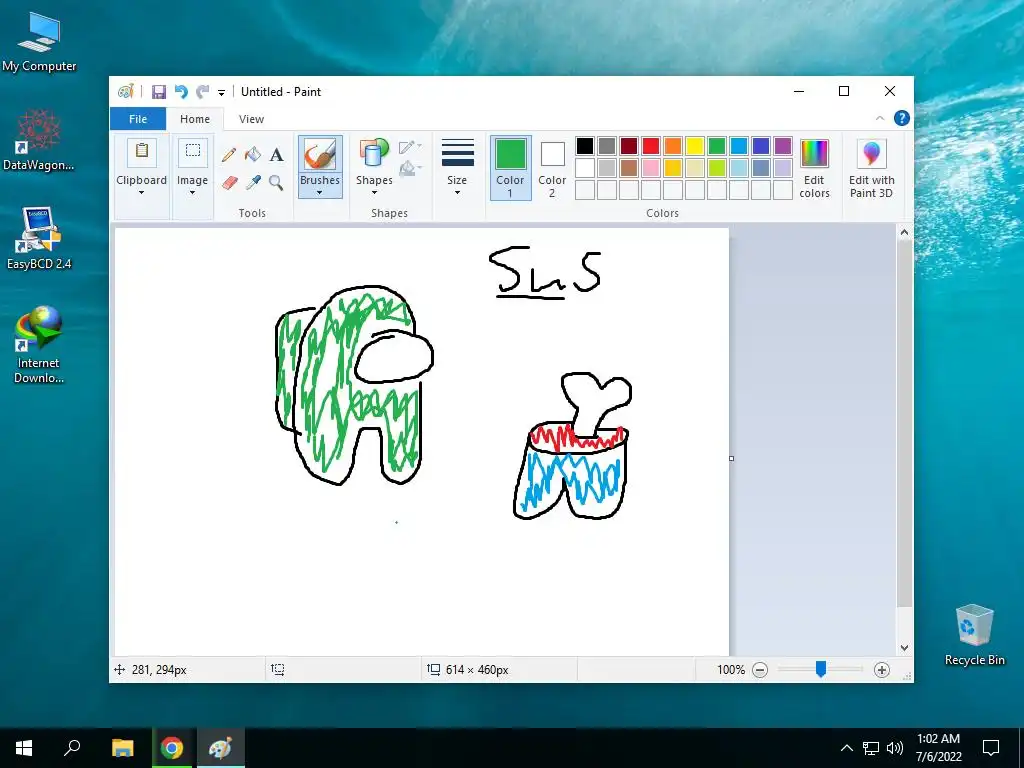Open Paint Help question mark icon
The image size is (1024, 768).
(901, 118)
